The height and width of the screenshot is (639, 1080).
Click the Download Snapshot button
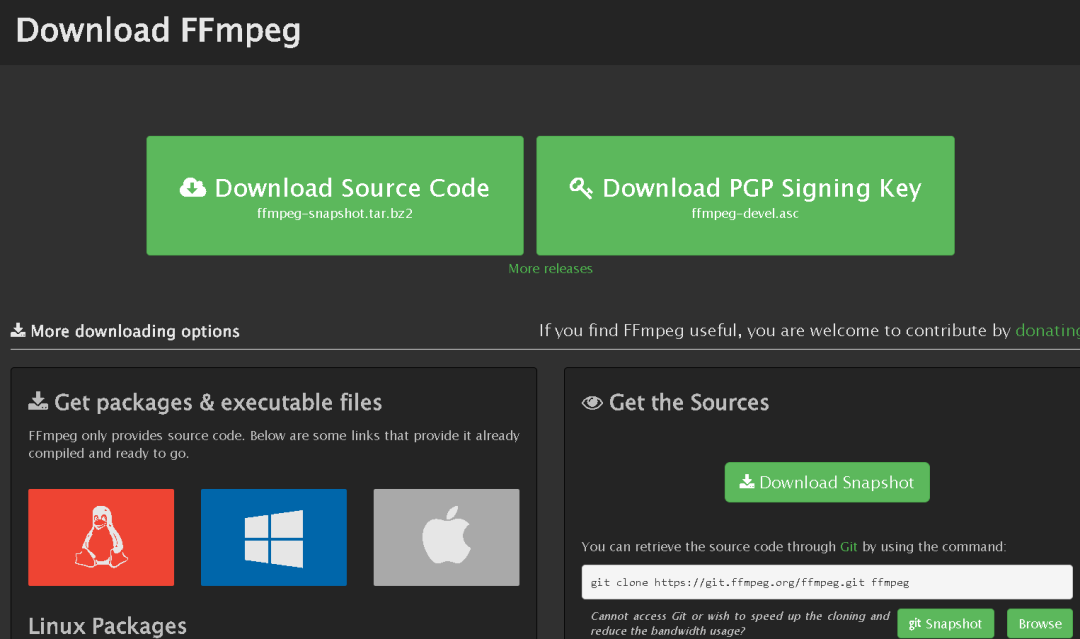pyautogui.click(x=827, y=482)
